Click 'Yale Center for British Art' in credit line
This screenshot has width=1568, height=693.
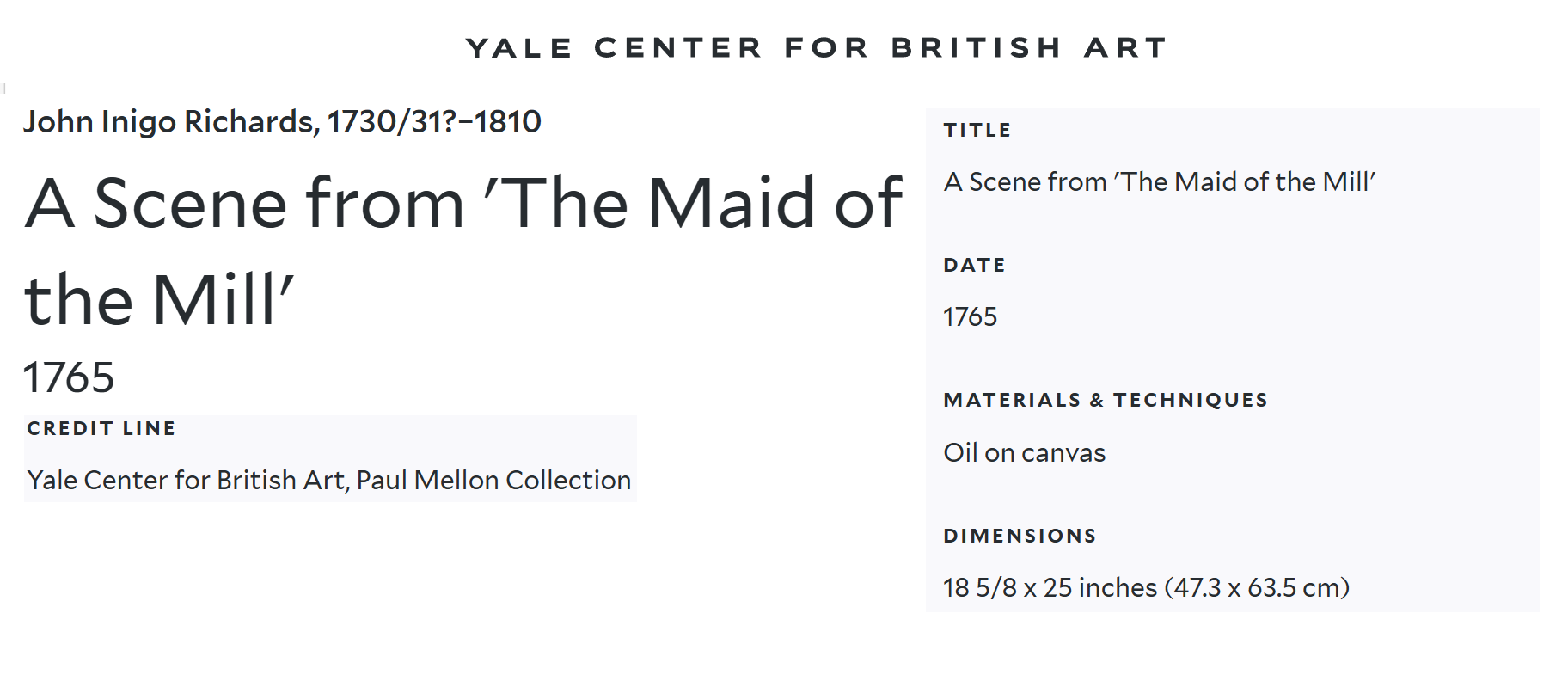[185, 480]
